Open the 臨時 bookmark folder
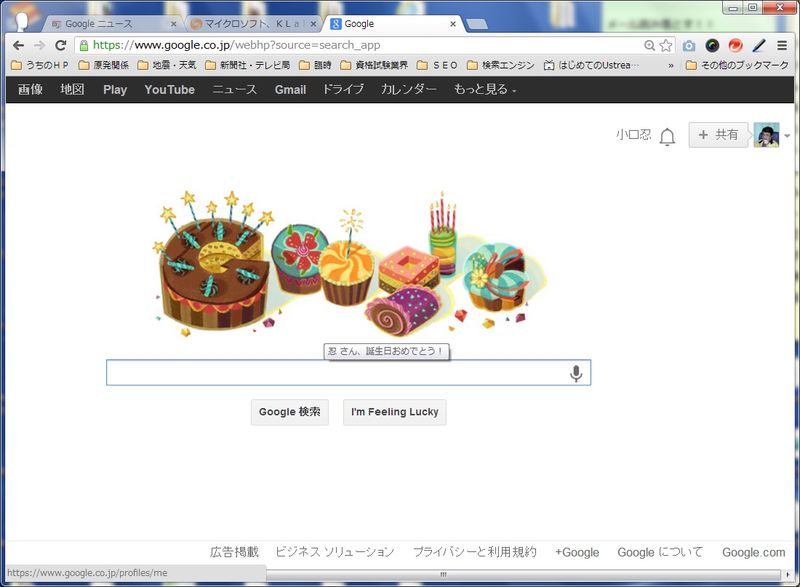This screenshot has width=800, height=587. [316, 65]
